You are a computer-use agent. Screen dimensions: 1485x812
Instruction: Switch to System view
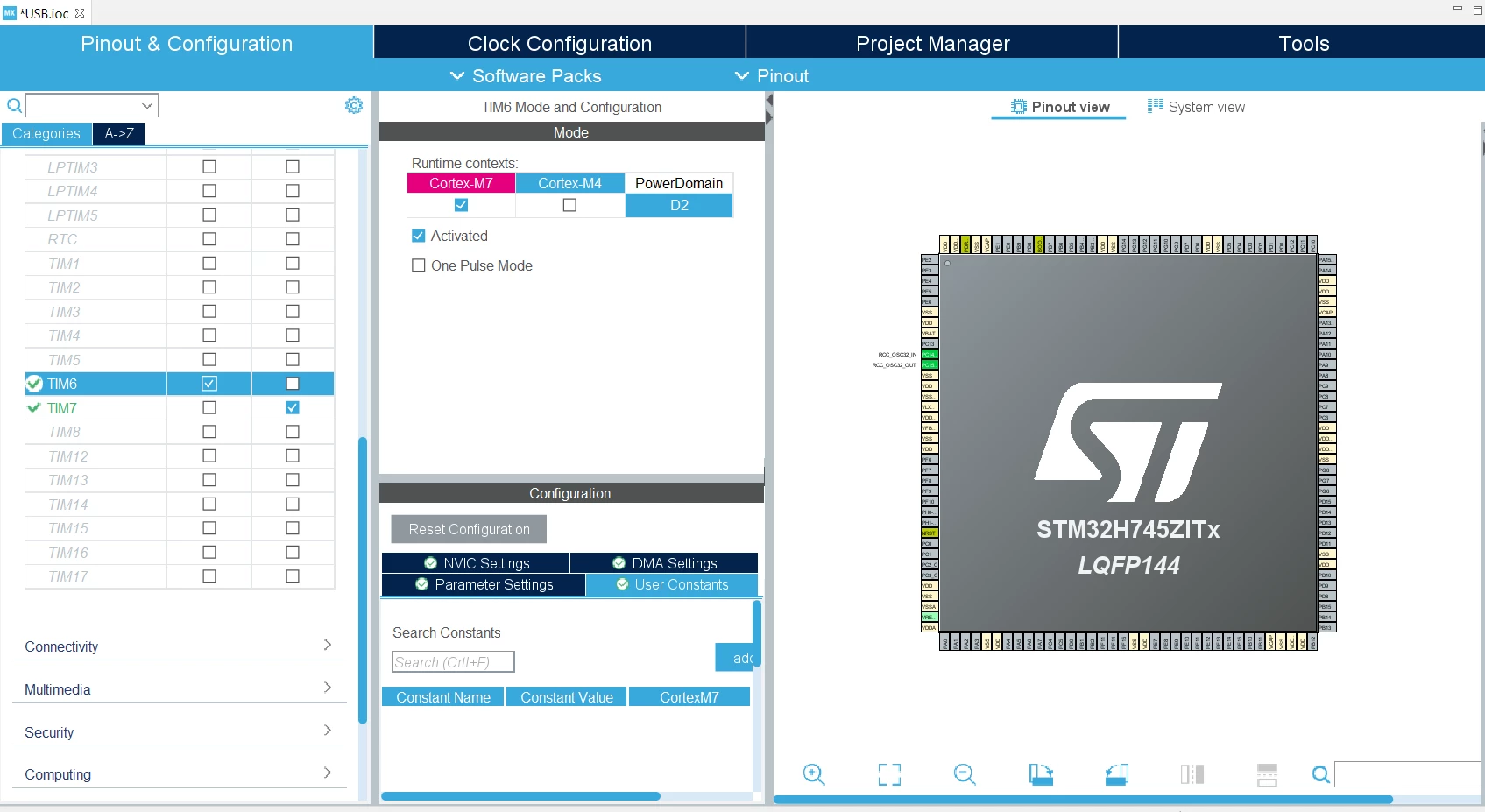click(1196, 107)
